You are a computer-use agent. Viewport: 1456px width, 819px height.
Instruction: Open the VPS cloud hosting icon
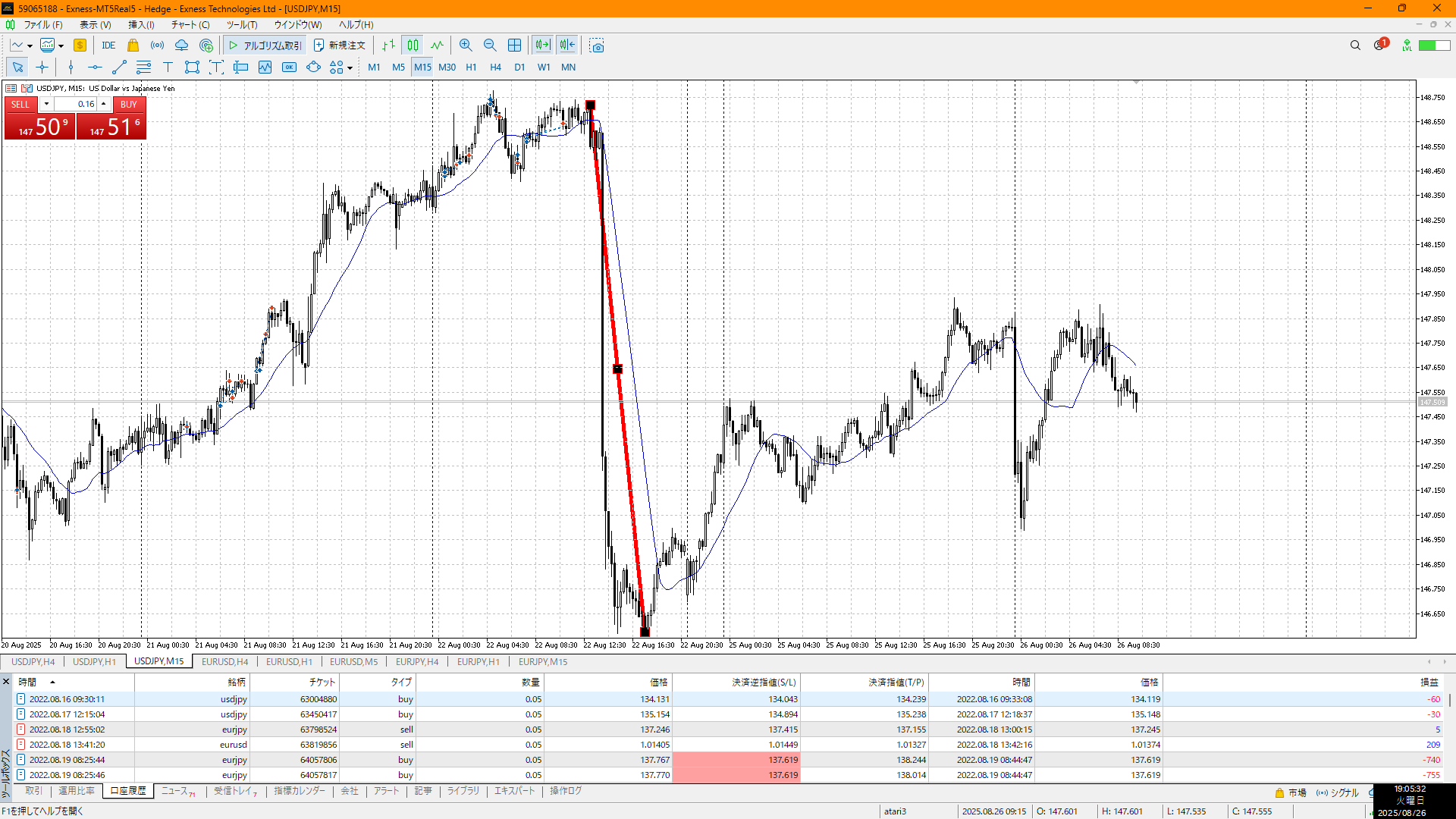[182, 45]
